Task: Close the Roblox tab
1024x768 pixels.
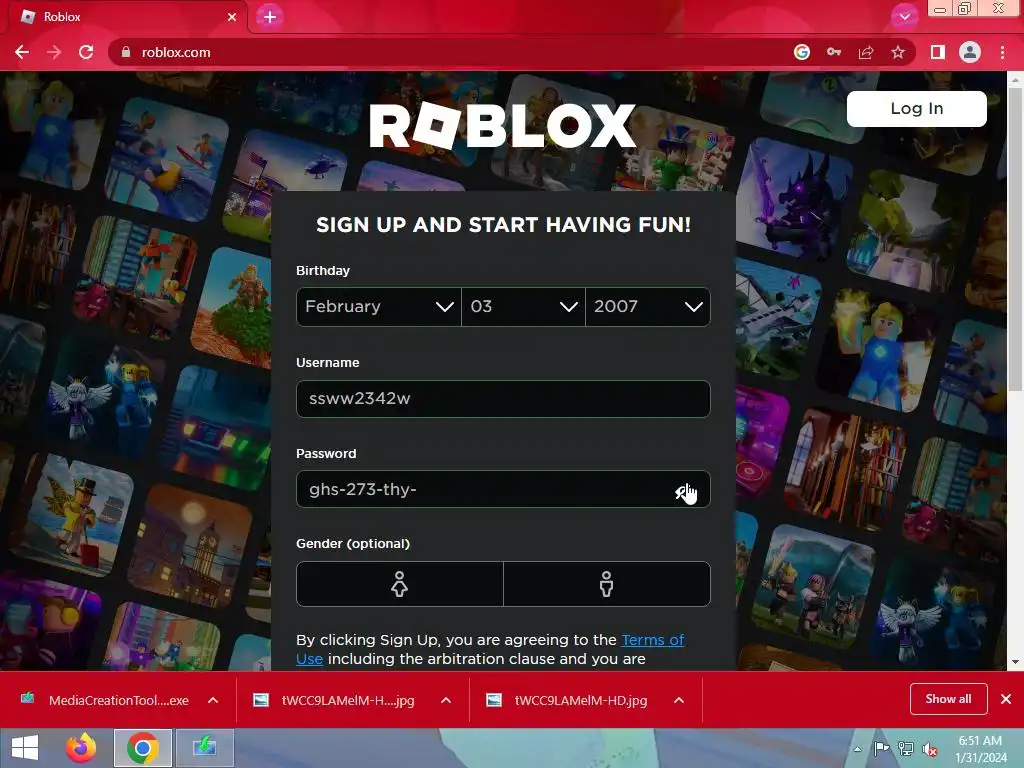Action: [x=232, y=17]
